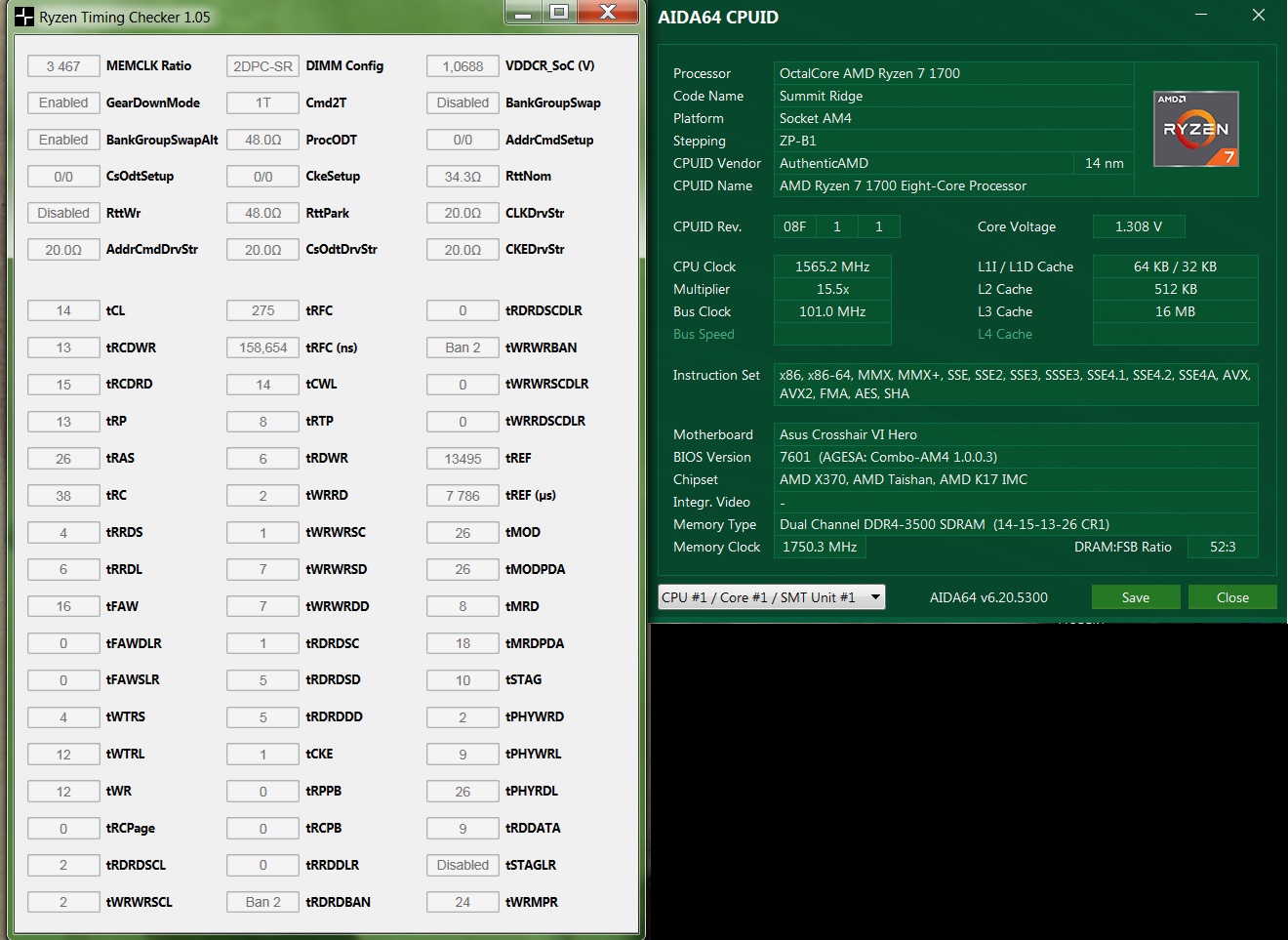This screenshot has height=940, width=1288.
Task: Select the AddrCmdSetup value field
Action: 463,140
